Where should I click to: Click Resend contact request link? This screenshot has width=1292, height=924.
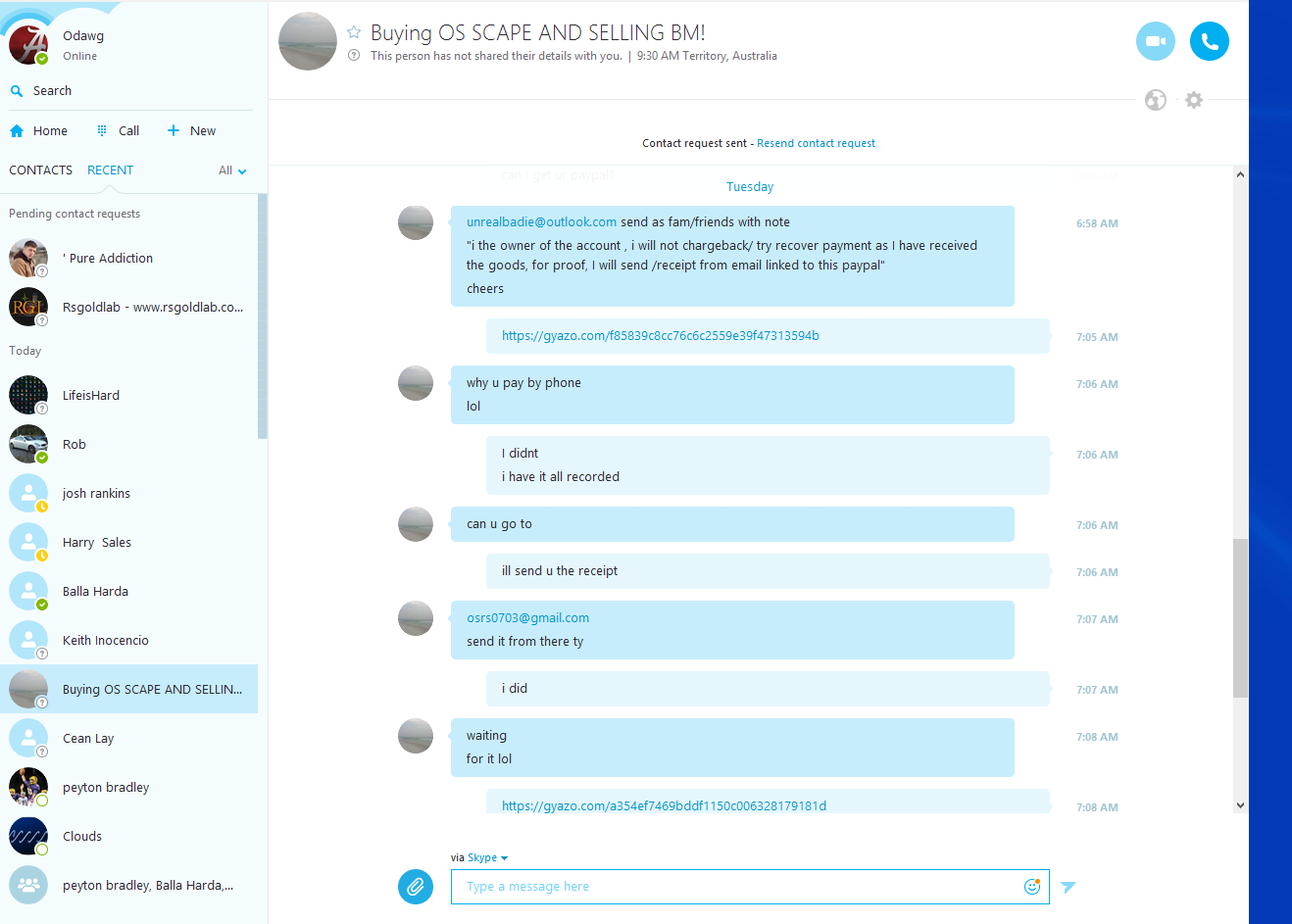[816, 143]
